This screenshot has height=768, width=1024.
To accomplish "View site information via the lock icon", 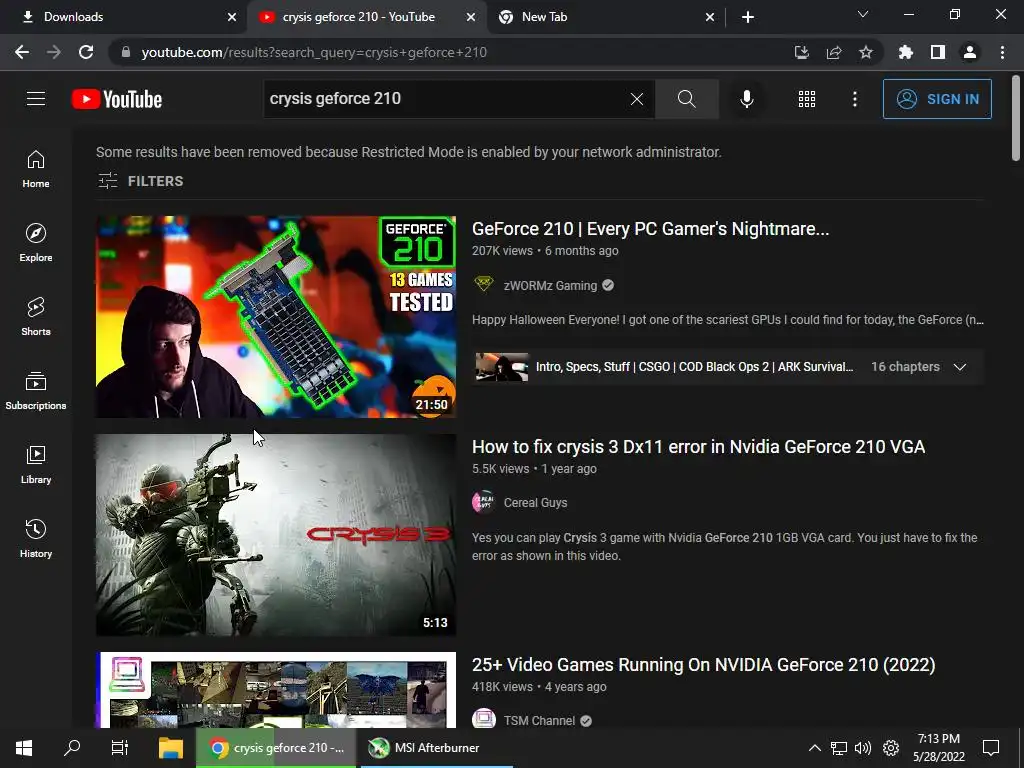I will point(126,52).
